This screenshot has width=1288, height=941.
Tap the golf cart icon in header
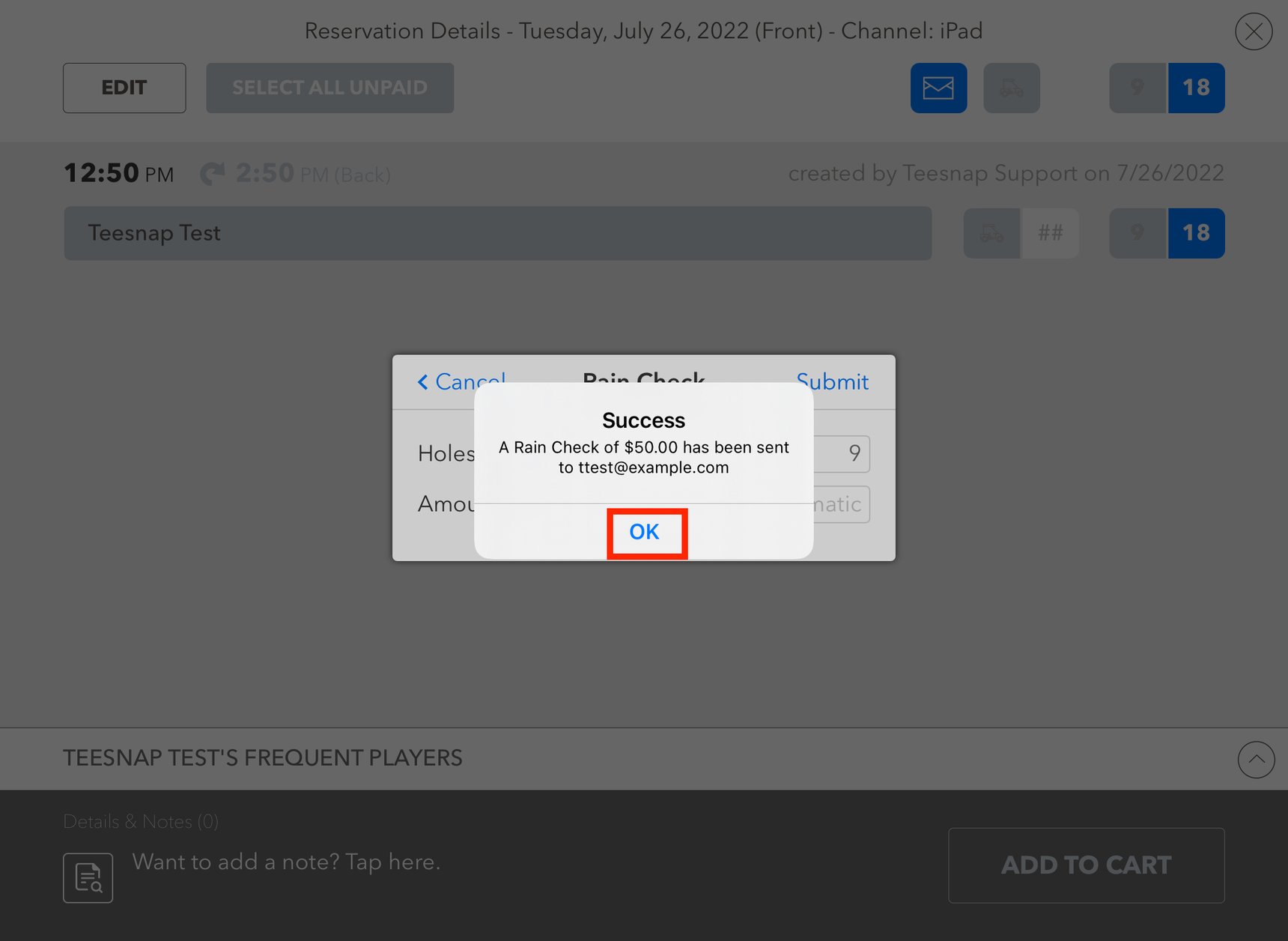point(1011,88)
